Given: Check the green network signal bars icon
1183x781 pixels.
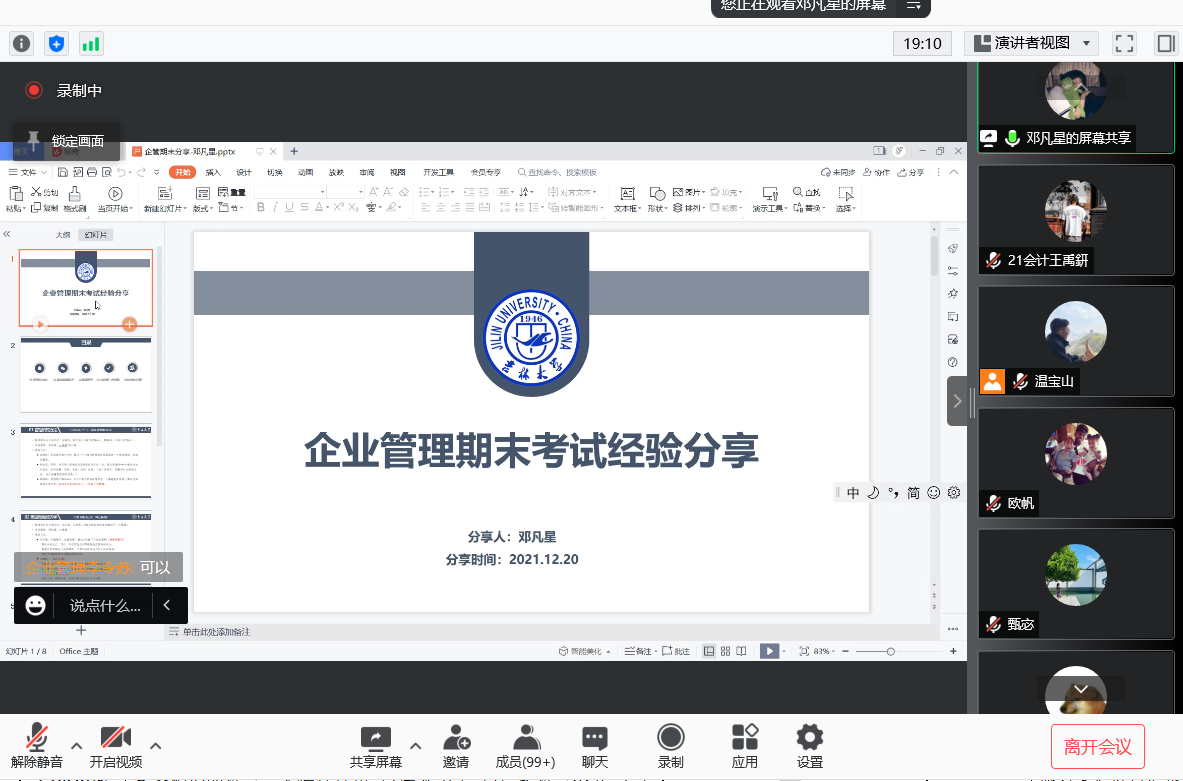Looking at the screenshot, I should (91, 44).
